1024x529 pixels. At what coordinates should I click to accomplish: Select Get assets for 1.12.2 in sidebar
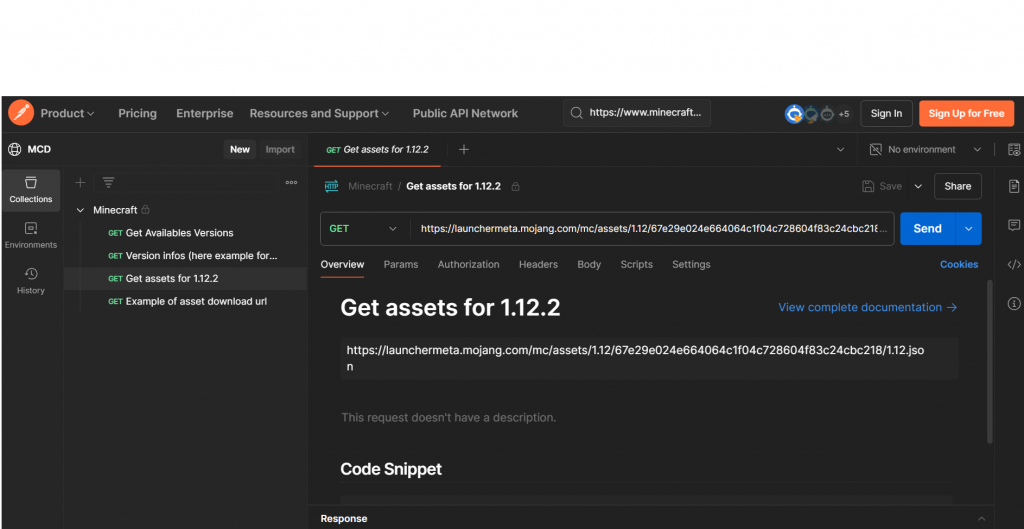(185, 278)
